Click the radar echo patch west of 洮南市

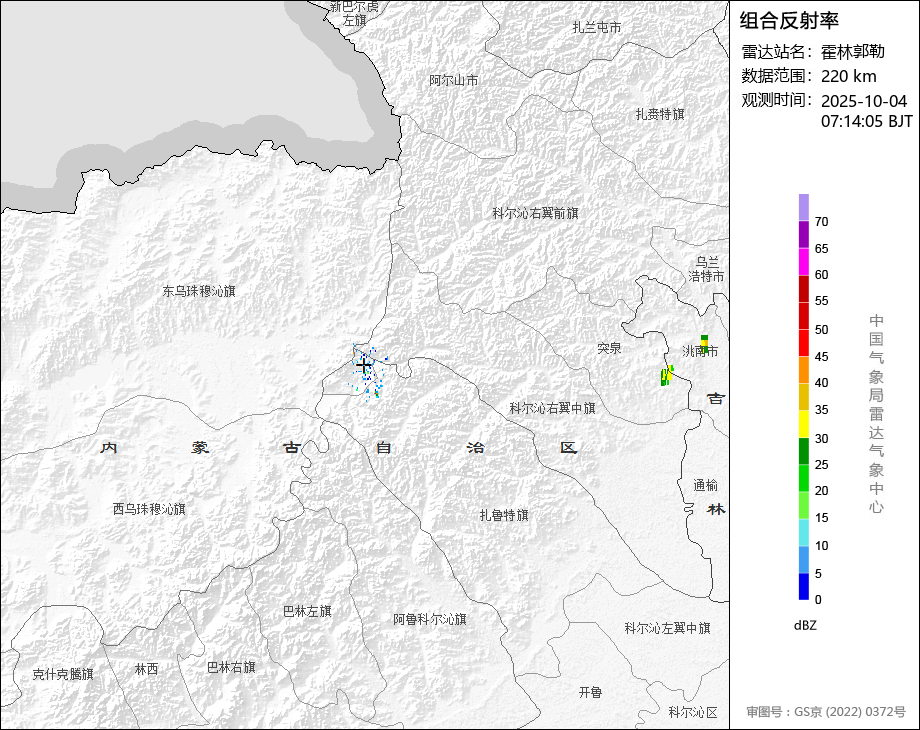(x=665, y=376)
